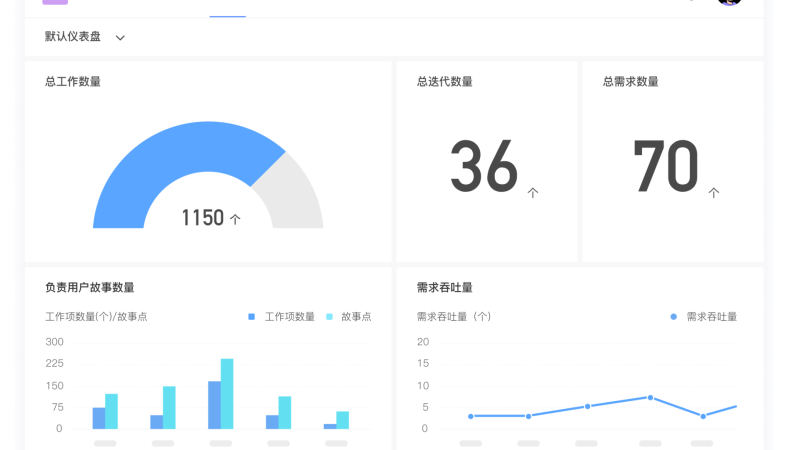Viewport: 800px width, 450px height.
Task: Click the number 36 in 总迭代数量
Action: click(x=484, y=166)
